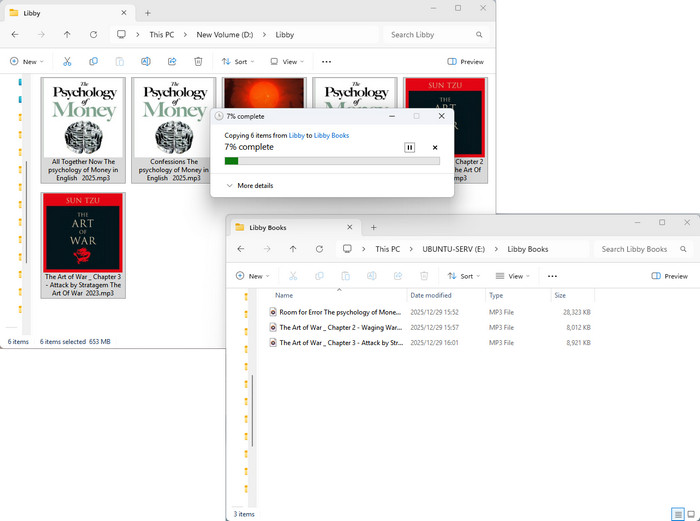Expand More details in copy dialog

click(250, 185)
